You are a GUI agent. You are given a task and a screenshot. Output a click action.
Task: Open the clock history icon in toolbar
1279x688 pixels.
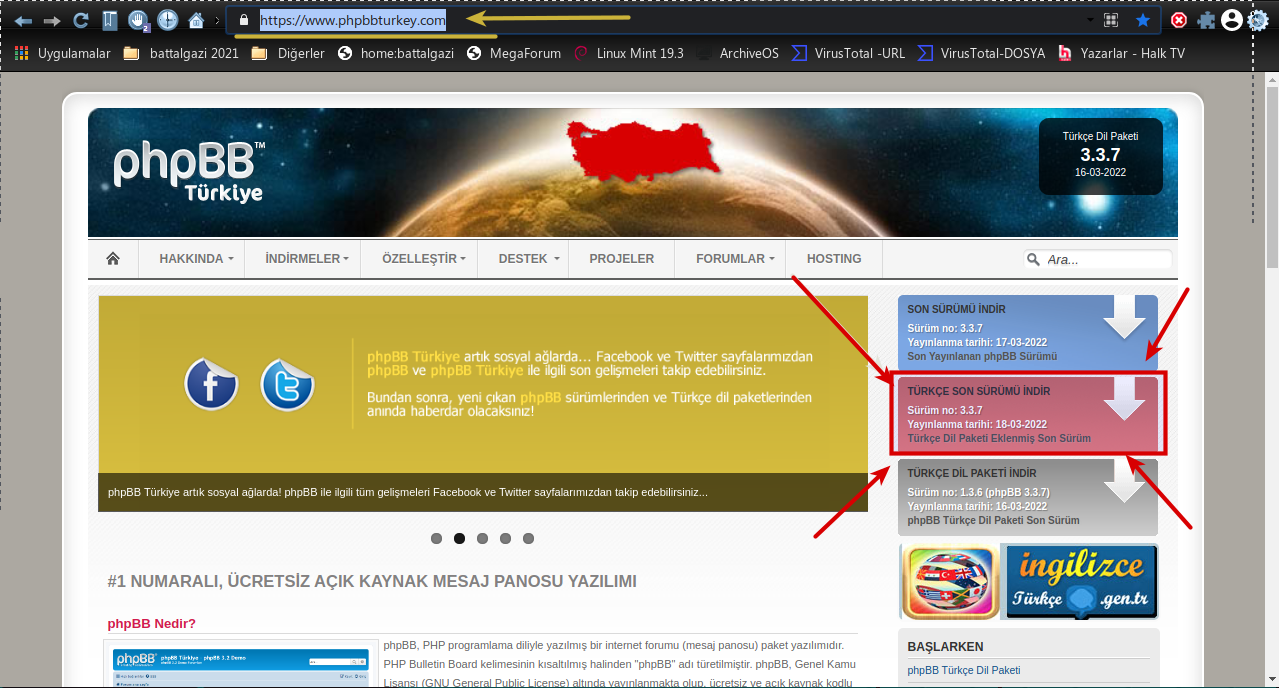pos(167,20)
